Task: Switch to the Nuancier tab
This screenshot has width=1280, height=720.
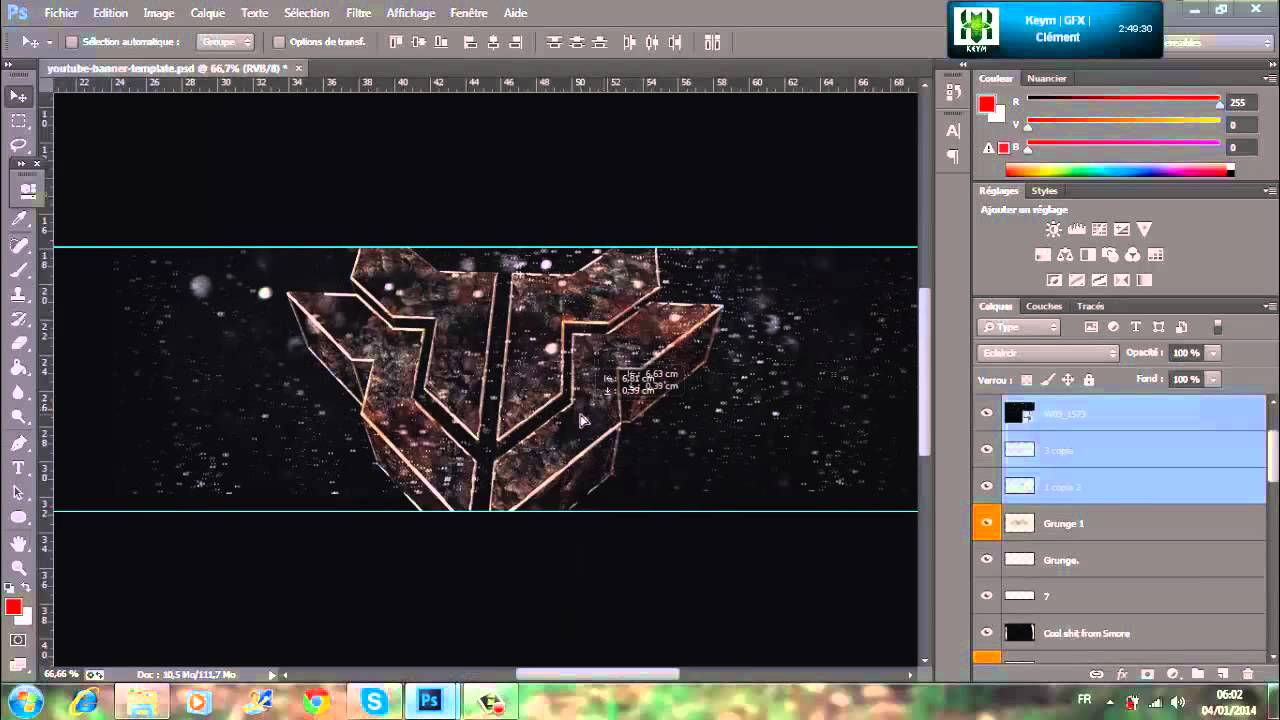Action: pyautogui.click(x=1047, y=78)
